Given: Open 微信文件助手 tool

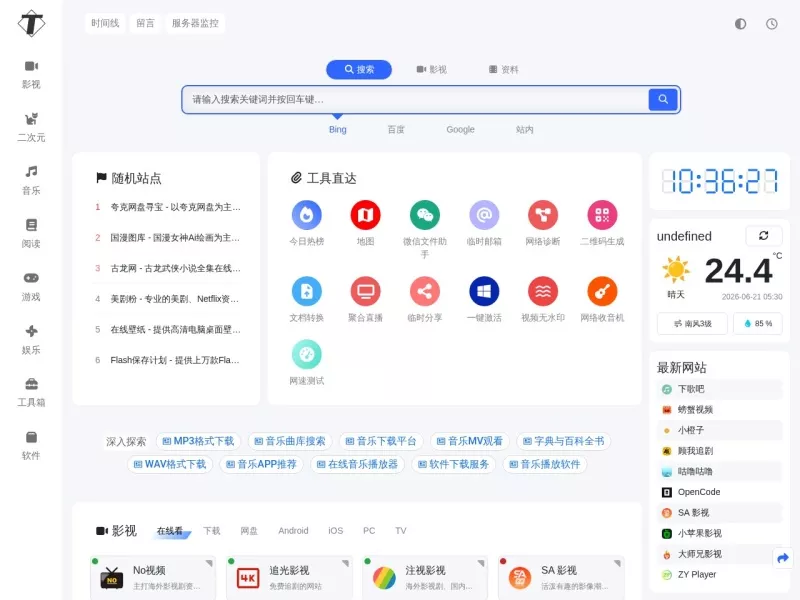Looking at the screenshot, I should (424, 230).
